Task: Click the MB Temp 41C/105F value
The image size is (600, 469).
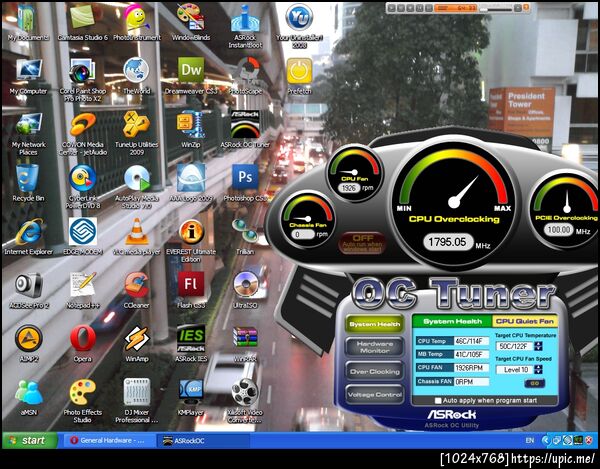Action: 471,354
